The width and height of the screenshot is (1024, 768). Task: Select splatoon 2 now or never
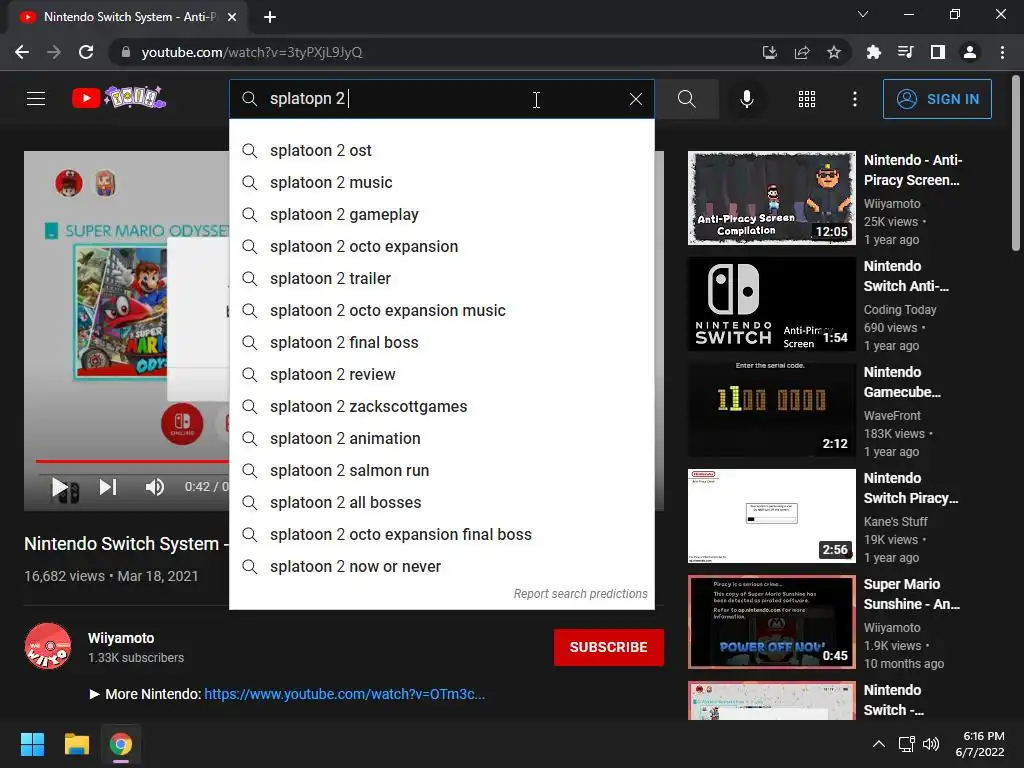(441, 567)
